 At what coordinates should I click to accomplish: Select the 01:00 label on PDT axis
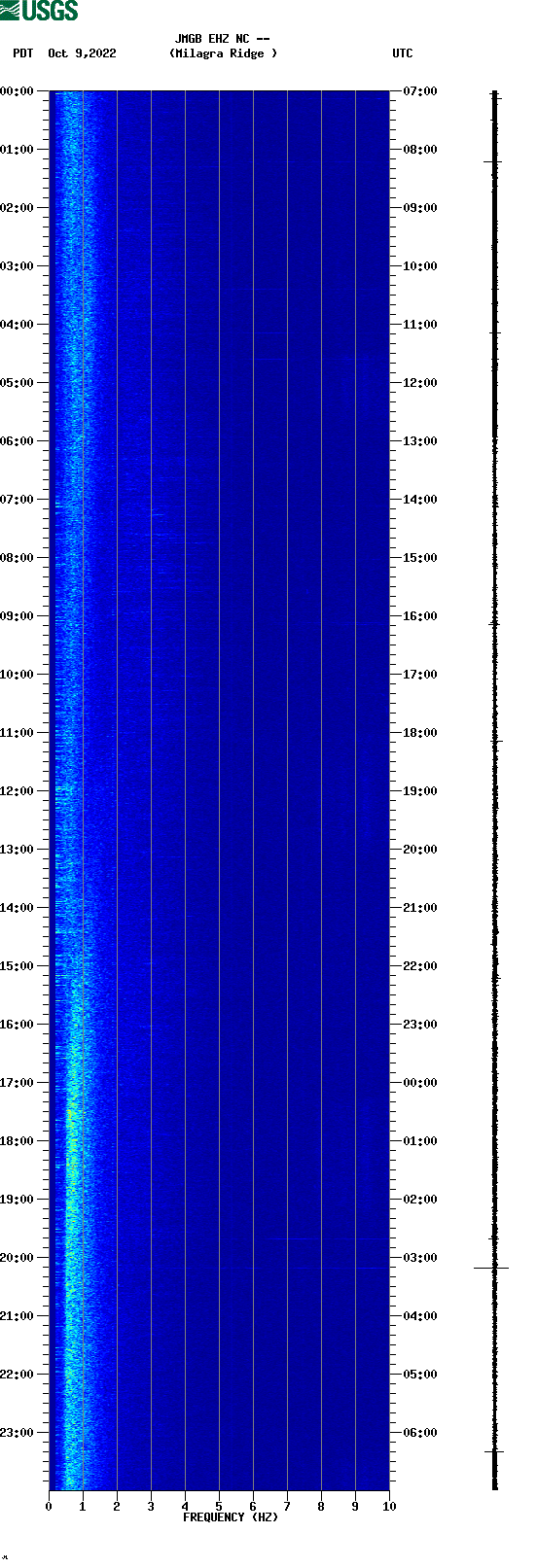point(18,150)
